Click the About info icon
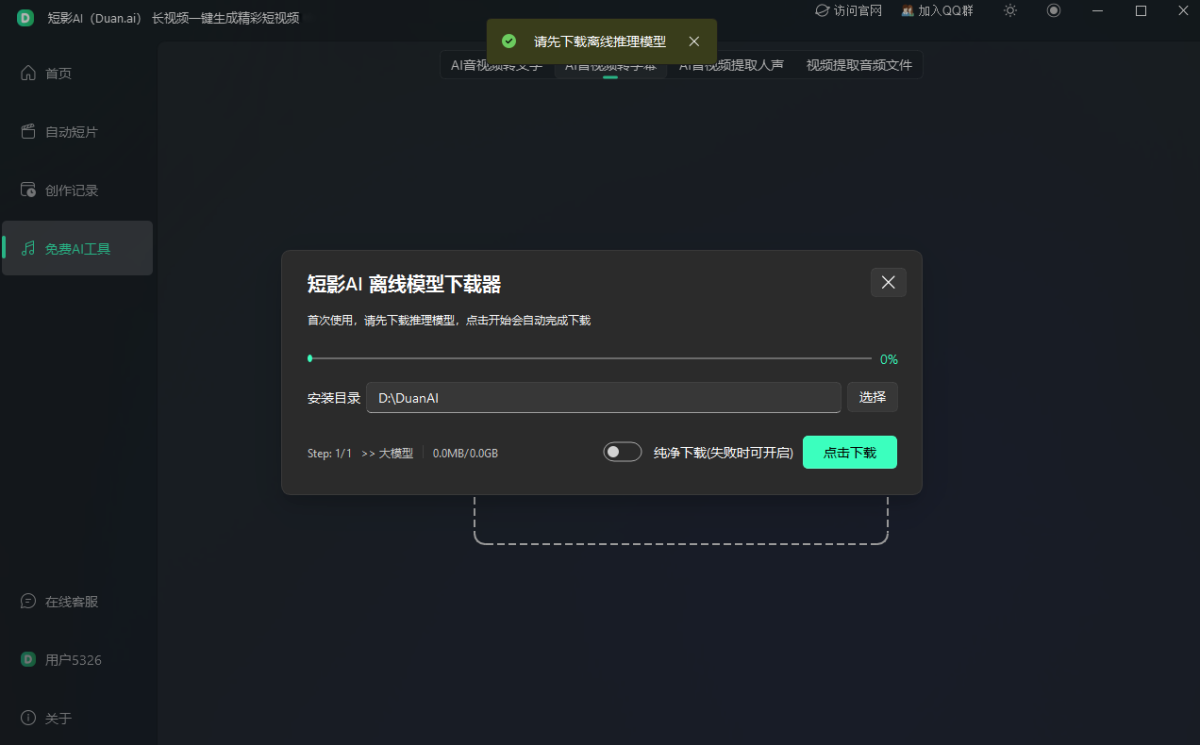Screen dimensions: 1200x745 (28, 719)
